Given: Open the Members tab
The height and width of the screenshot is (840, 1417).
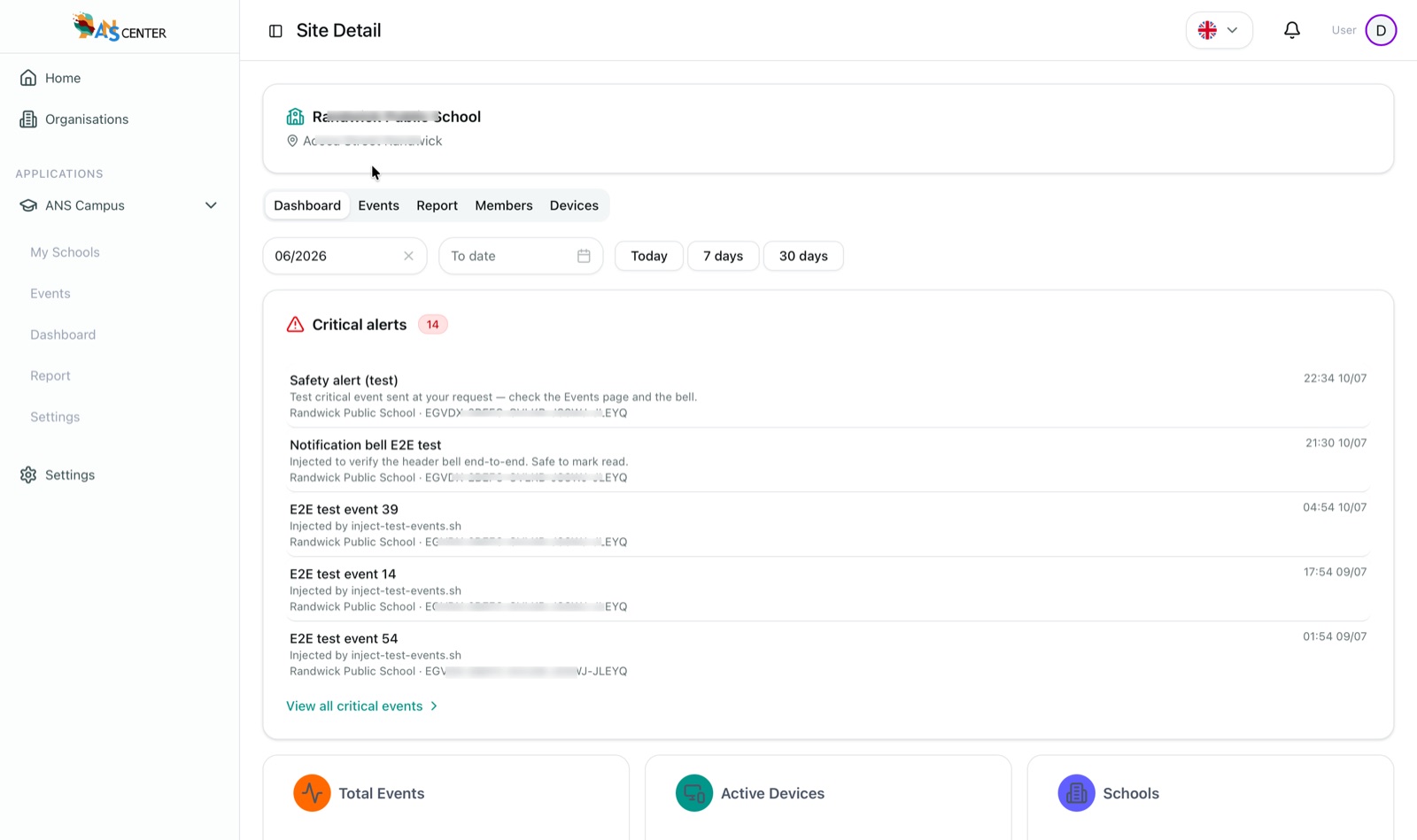Looking at the screenshot, I should 504,205.
